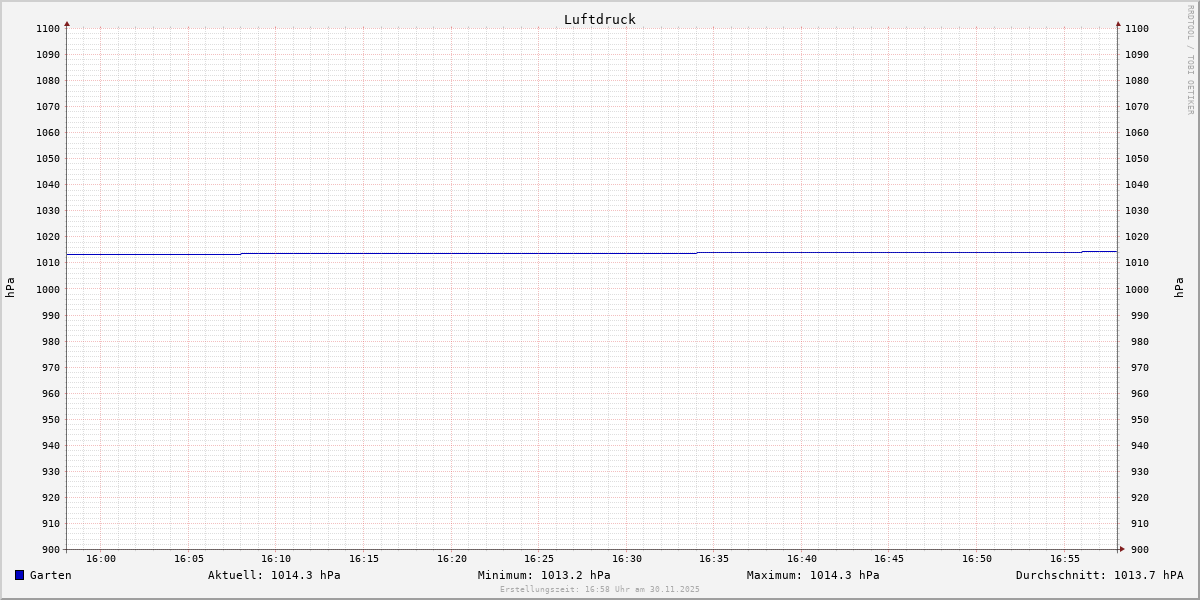Click the 16:30 time axis label
The height and width of the screenshot is (600, 1200).
coord(627,559)
